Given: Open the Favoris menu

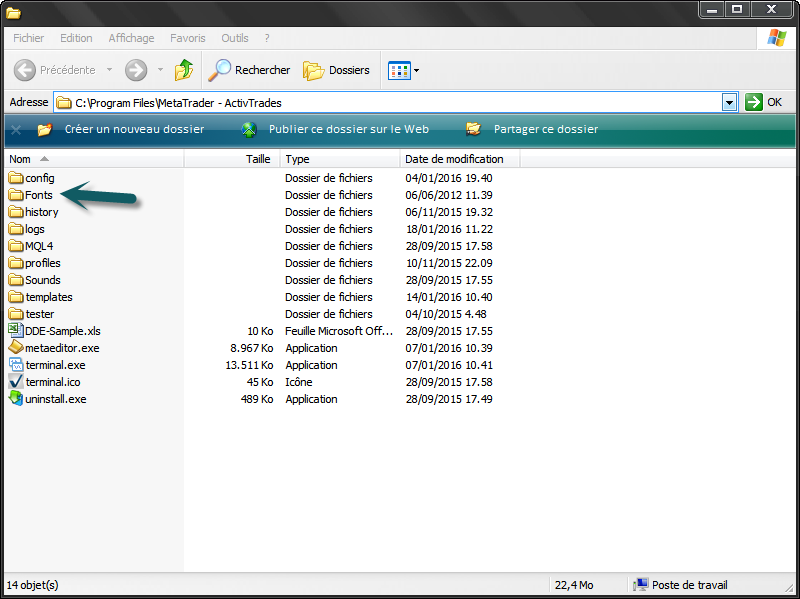Looking at the screenshot, I should coord(188,38).
